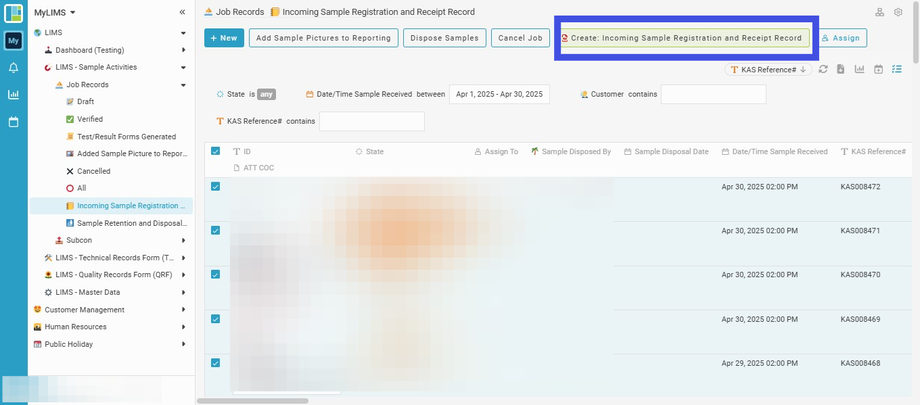920x405 pixels.
Task: Click the vertical scrollbar at right edge
Action: coord(916,31)
